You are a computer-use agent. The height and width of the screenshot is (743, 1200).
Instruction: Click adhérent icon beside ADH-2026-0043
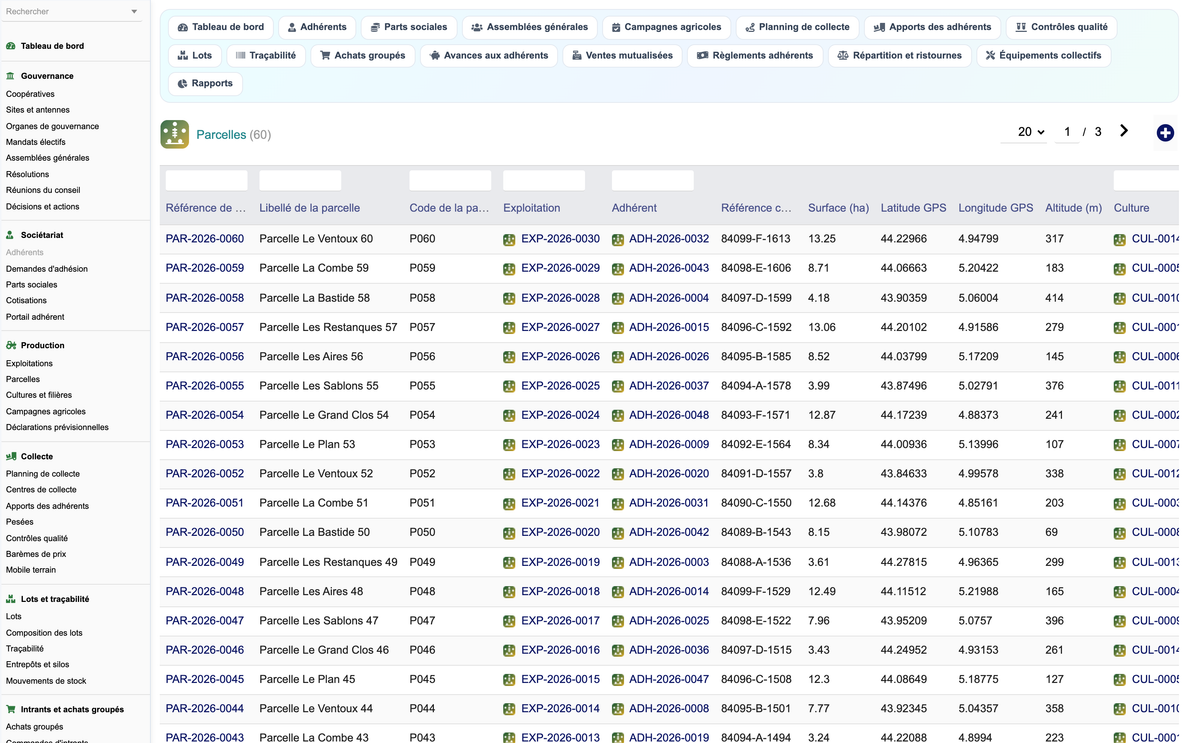coord(618,269)
